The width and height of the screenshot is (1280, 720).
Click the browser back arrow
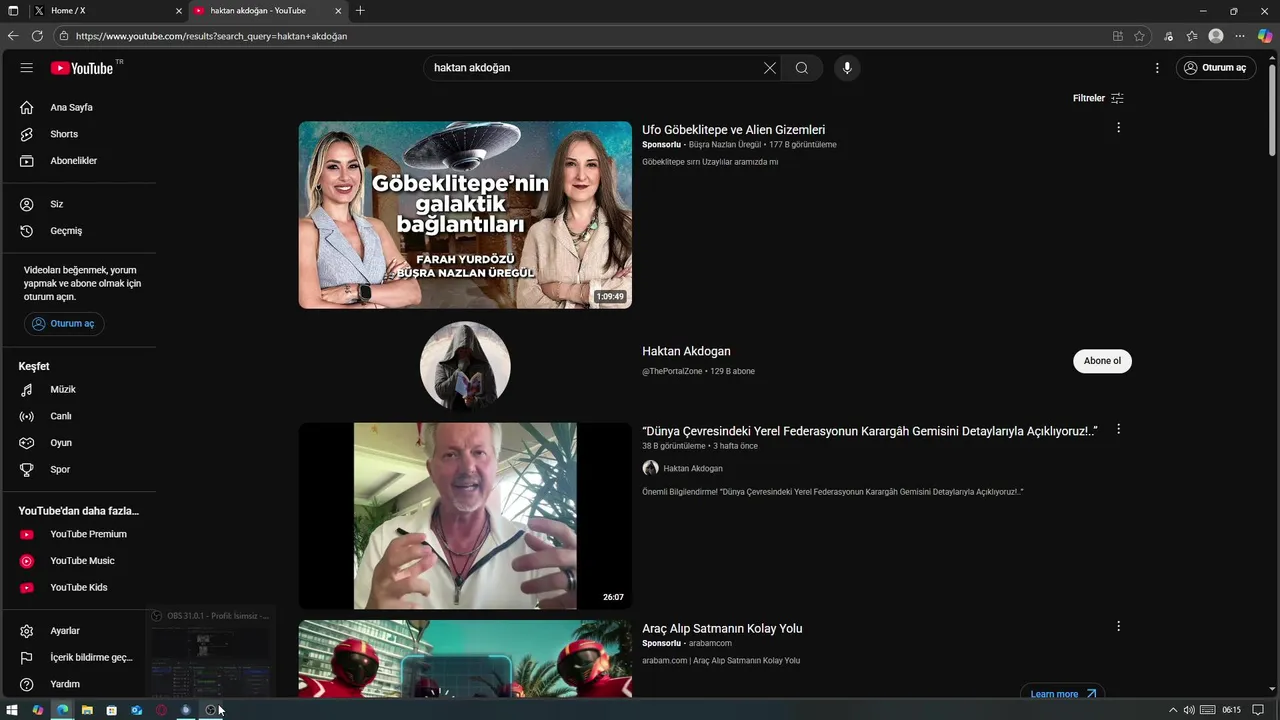click(x=13, y=36)
